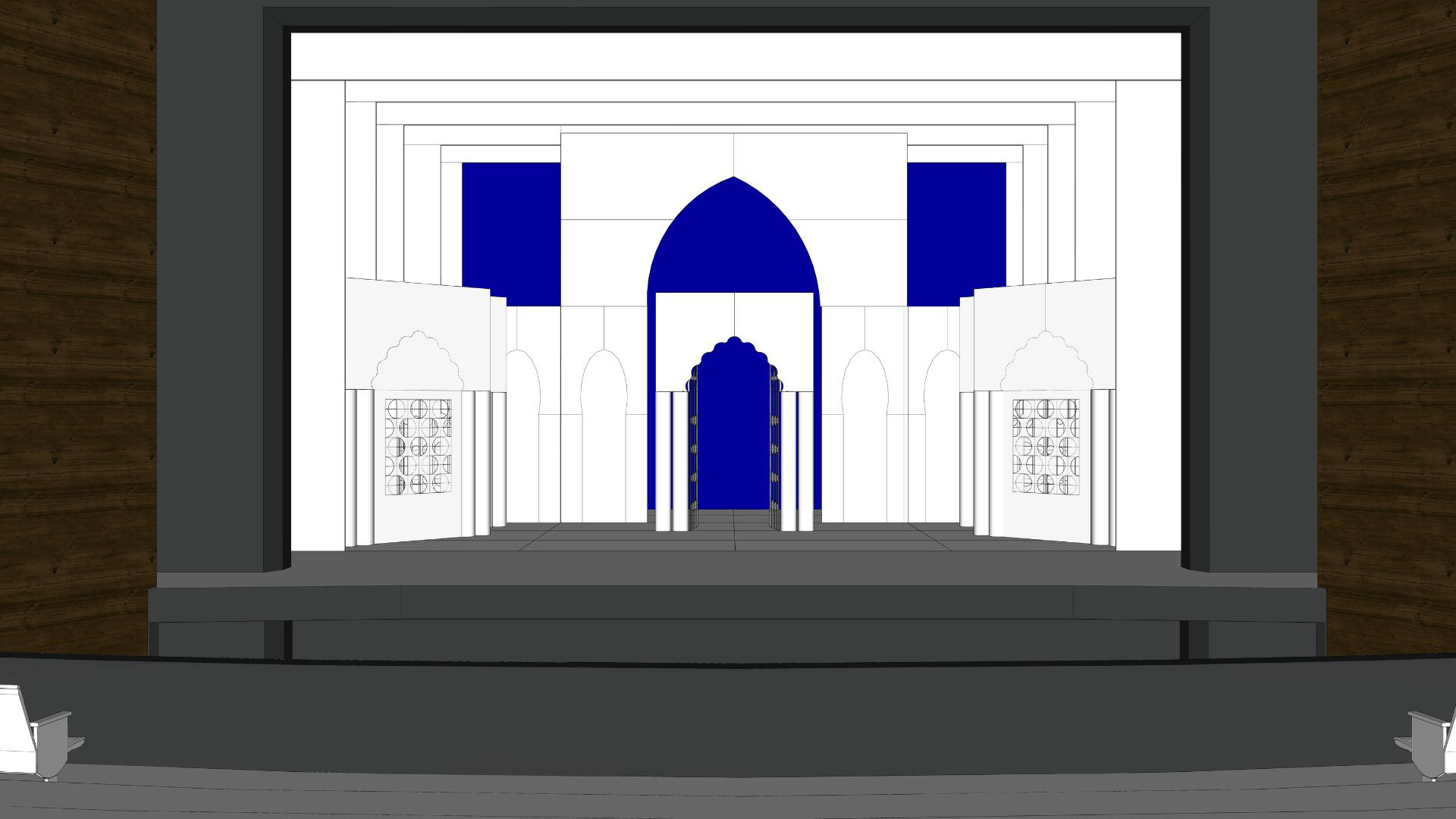Click the right lattice window screen

coord(1045,447)
